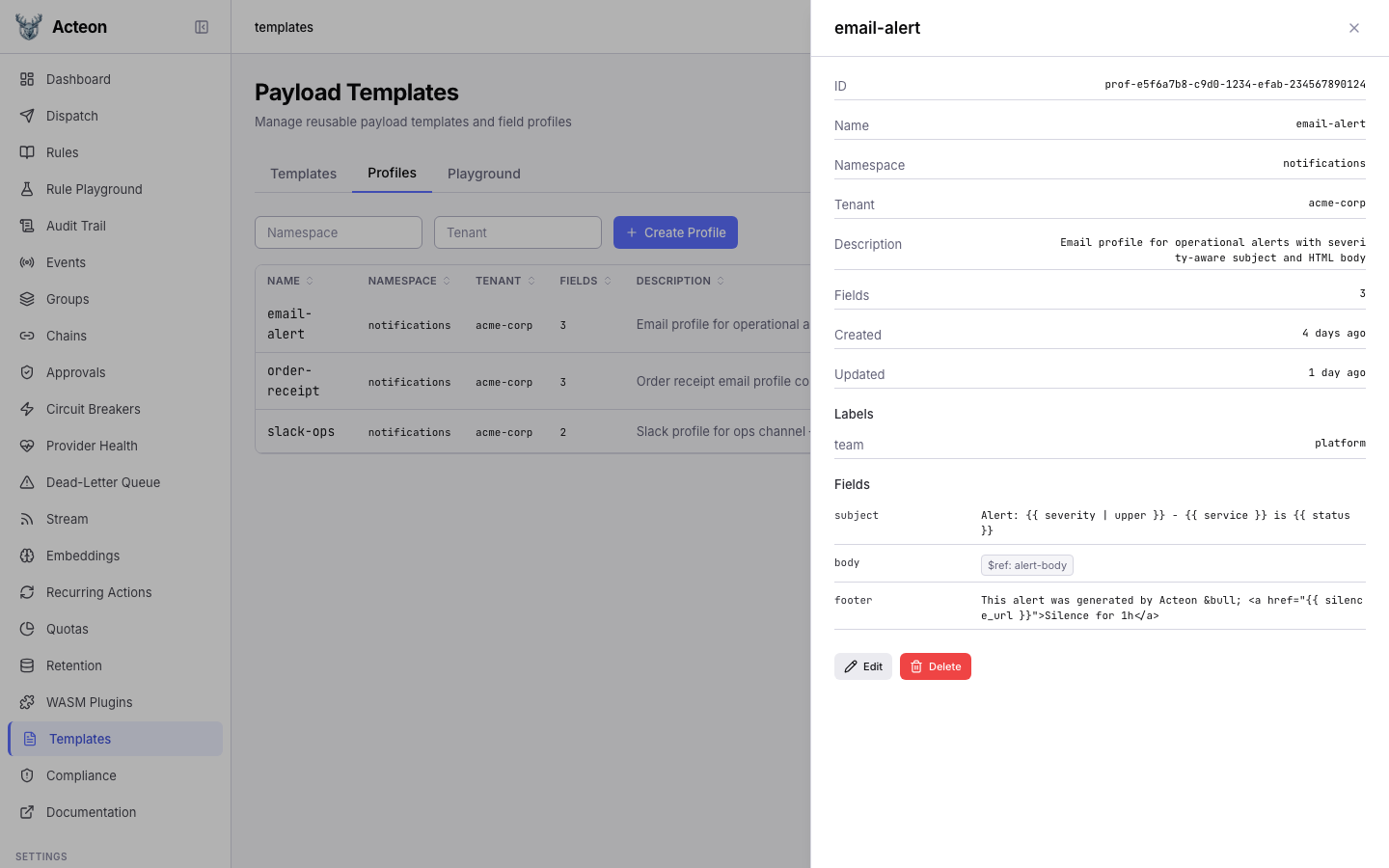1389x868 pixels.
Task: Select Embeddings in the sidebar
Action: click(83, 556)
